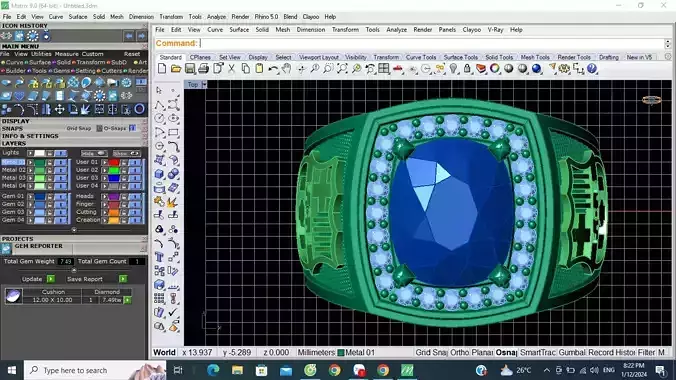Viewport: 676px width, 380px height.
Task: Toggle Grid Snap in the status bar
Action: click(432, 352)
